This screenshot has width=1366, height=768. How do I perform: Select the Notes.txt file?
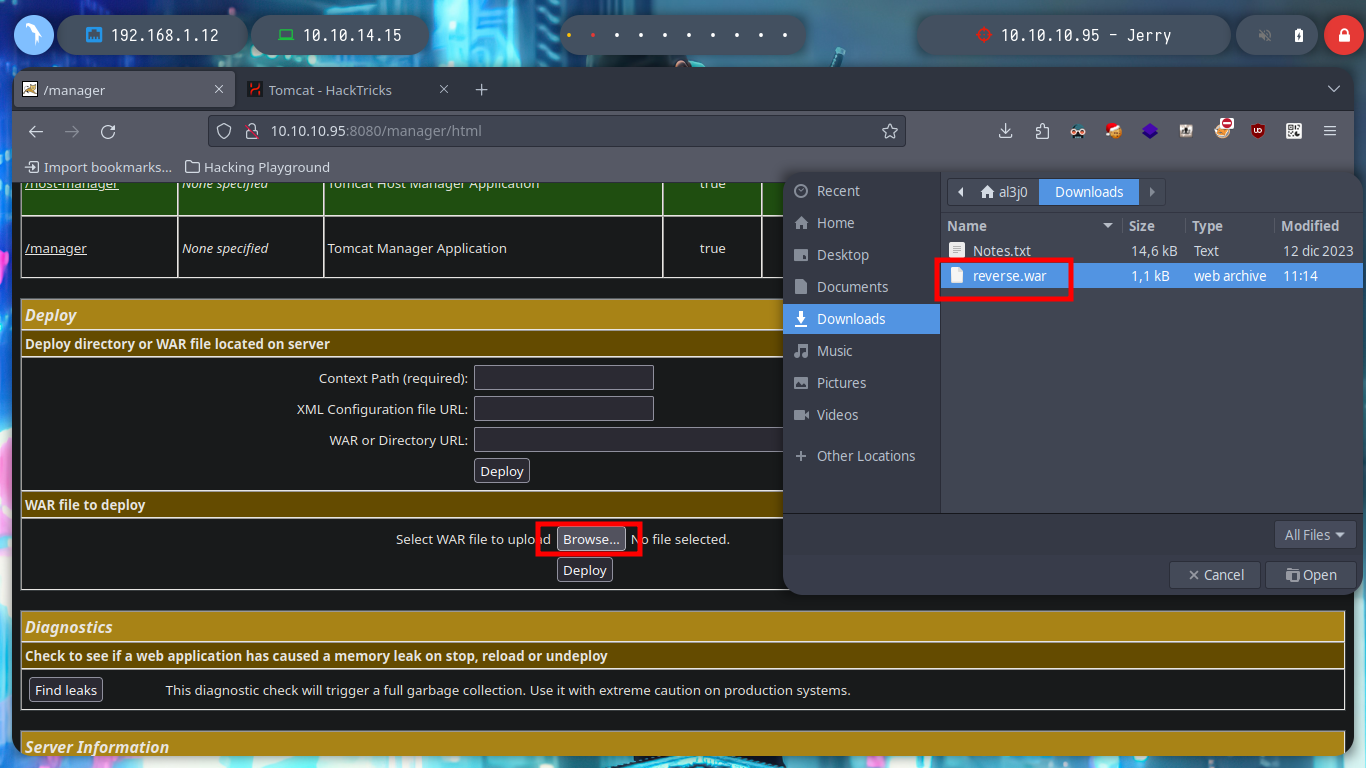click(x=1151, y=251)
